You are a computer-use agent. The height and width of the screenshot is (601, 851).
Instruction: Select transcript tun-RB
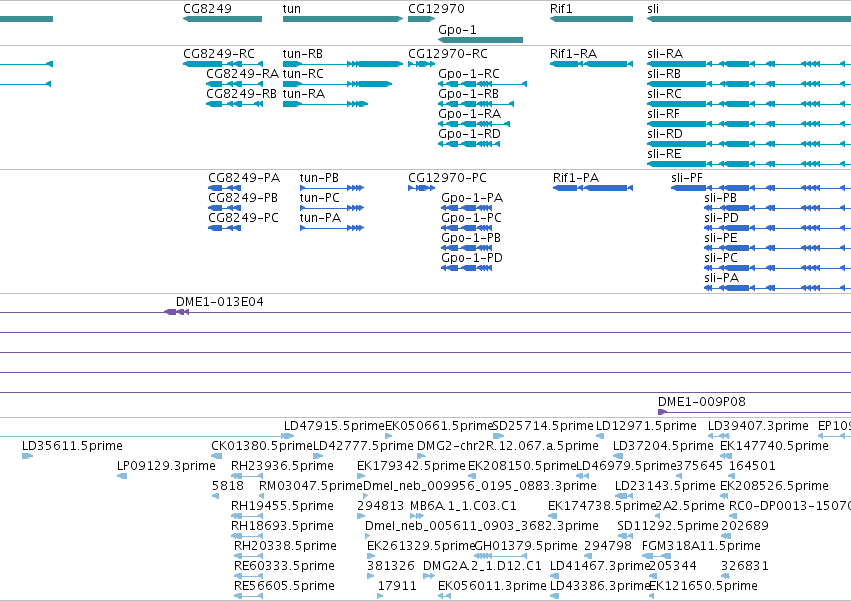coord(342,64)
